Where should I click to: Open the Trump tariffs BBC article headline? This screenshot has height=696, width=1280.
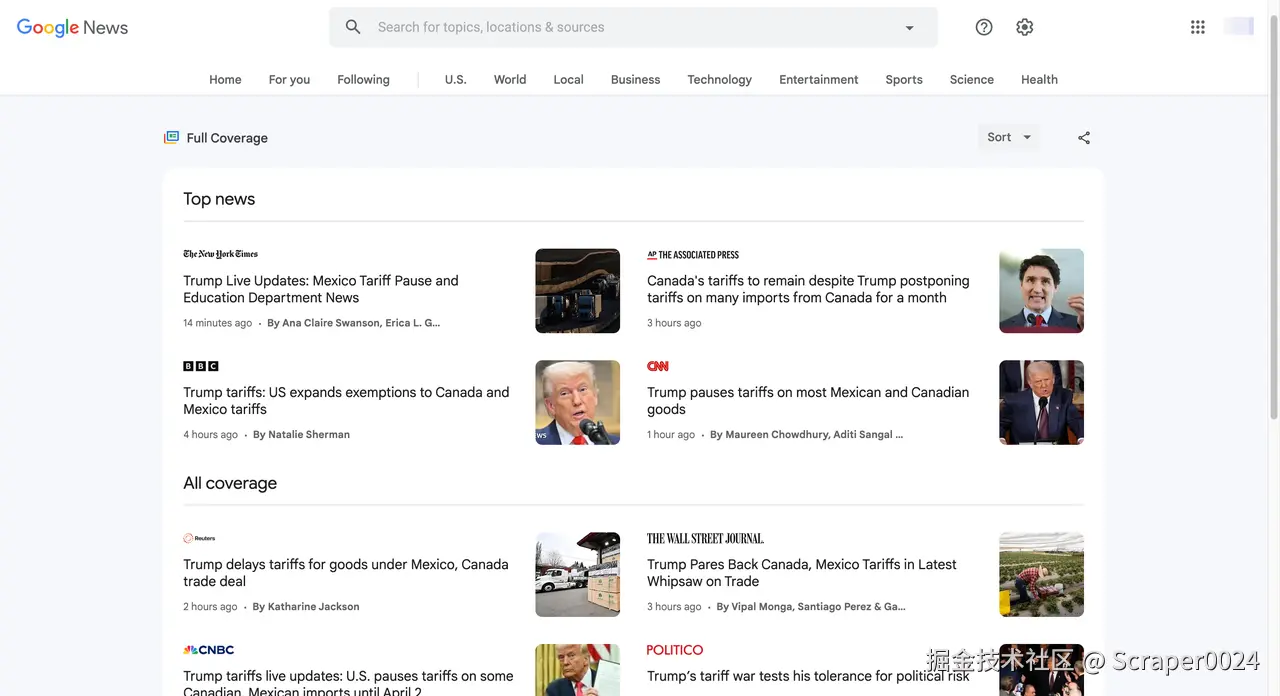346,401
